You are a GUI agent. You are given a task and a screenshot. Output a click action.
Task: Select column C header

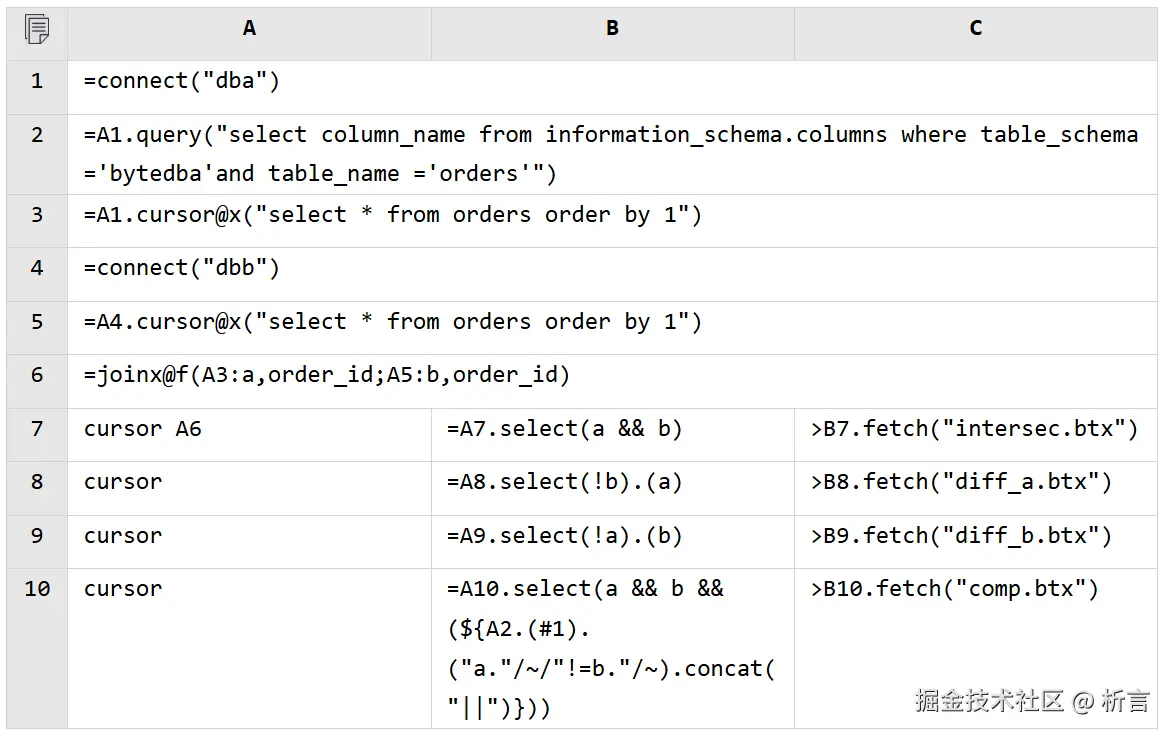click(975, 29)
